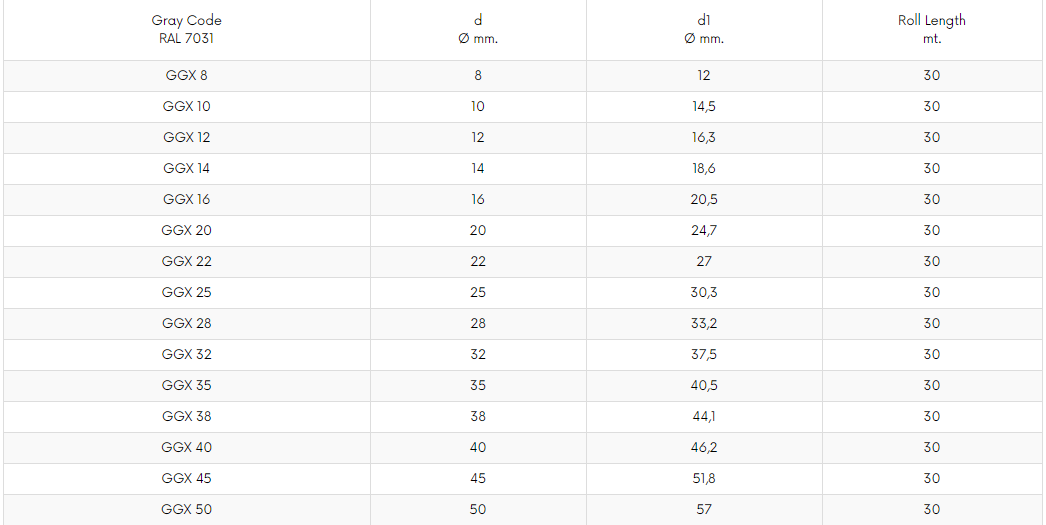Click the Roll Length mt. header
This screenshot has width=1046, height=525.
pos(932,29)
